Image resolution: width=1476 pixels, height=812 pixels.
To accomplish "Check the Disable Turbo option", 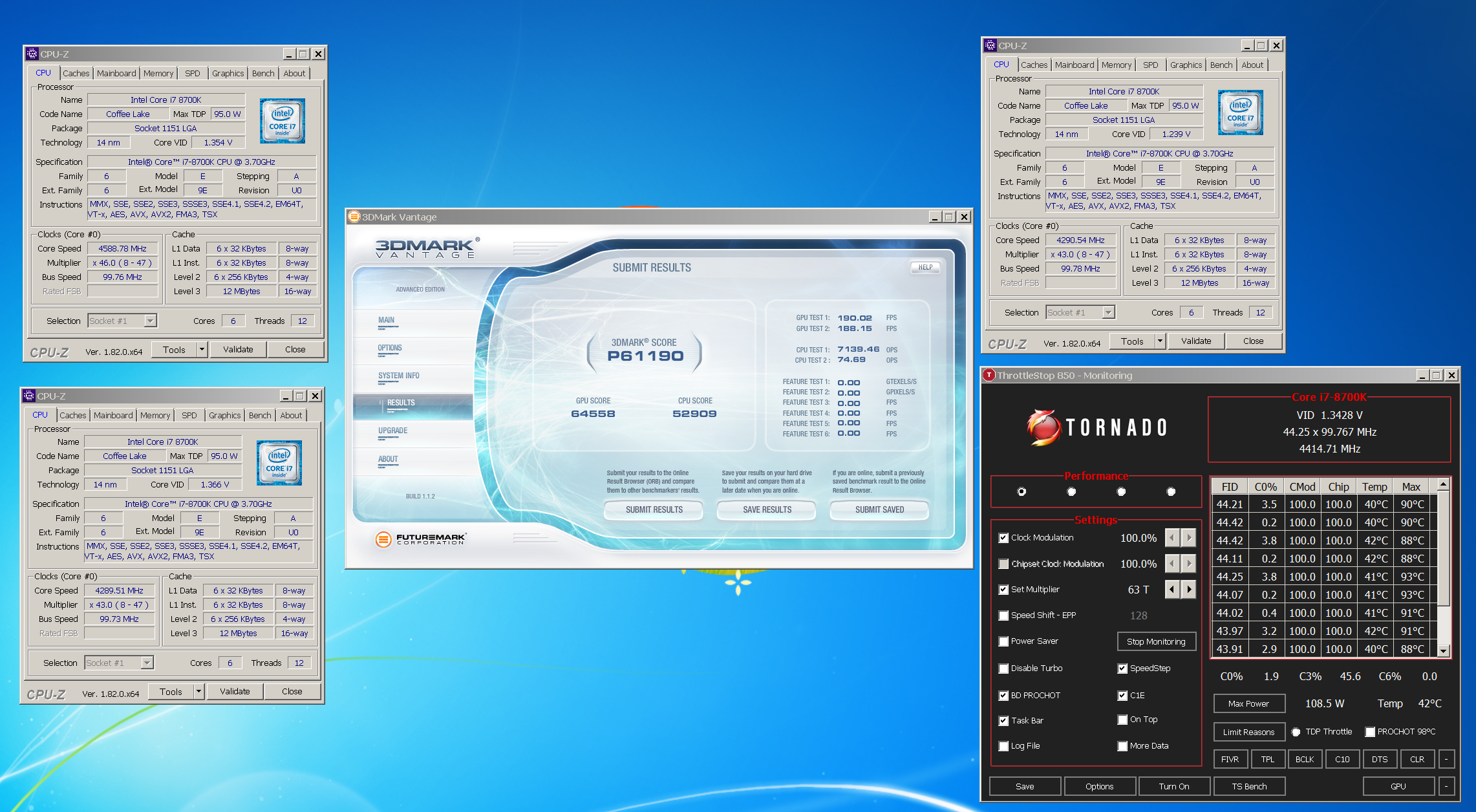I will (1003, 668).
